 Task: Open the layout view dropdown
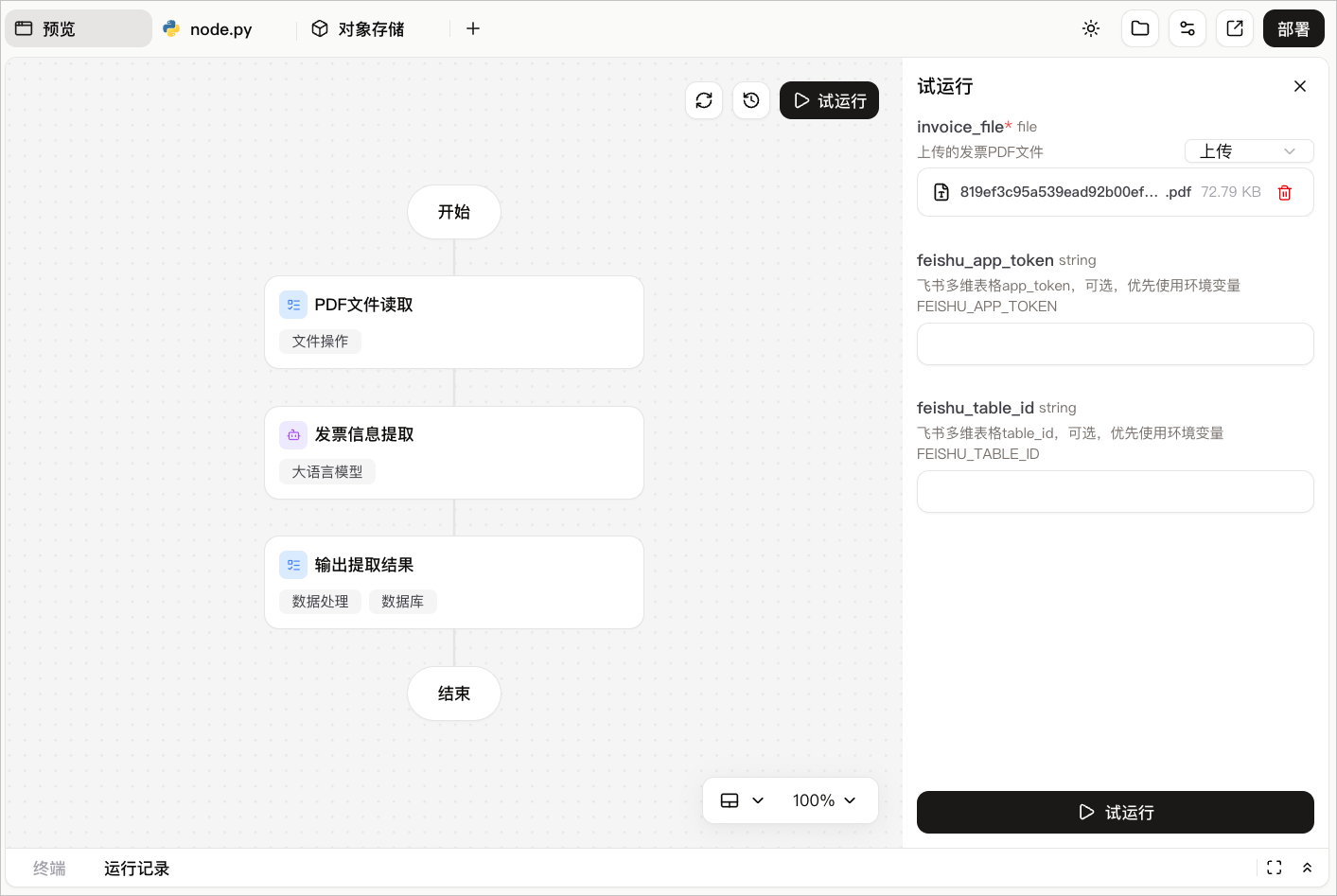point(742,800)
